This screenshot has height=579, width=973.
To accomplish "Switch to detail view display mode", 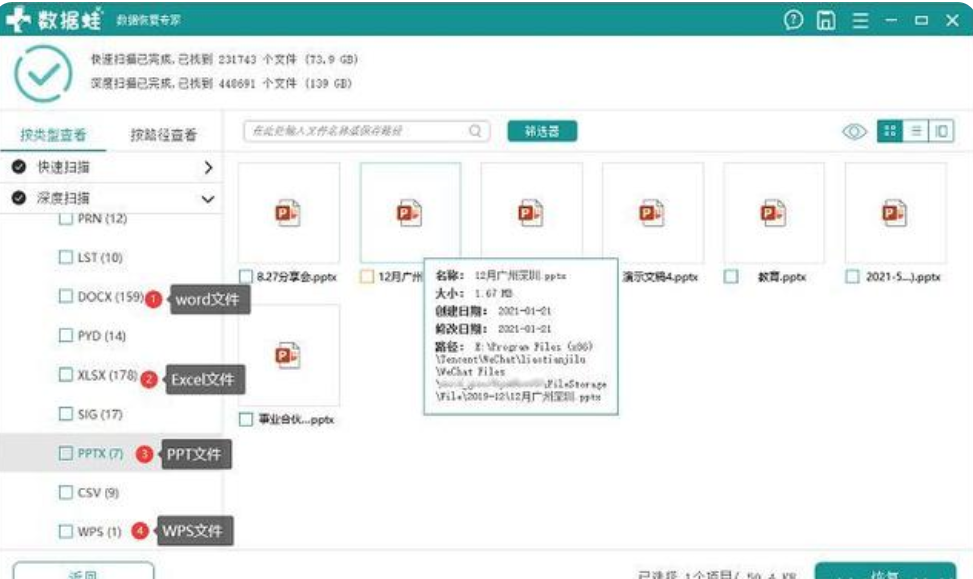I will click(x=941, y=130).
